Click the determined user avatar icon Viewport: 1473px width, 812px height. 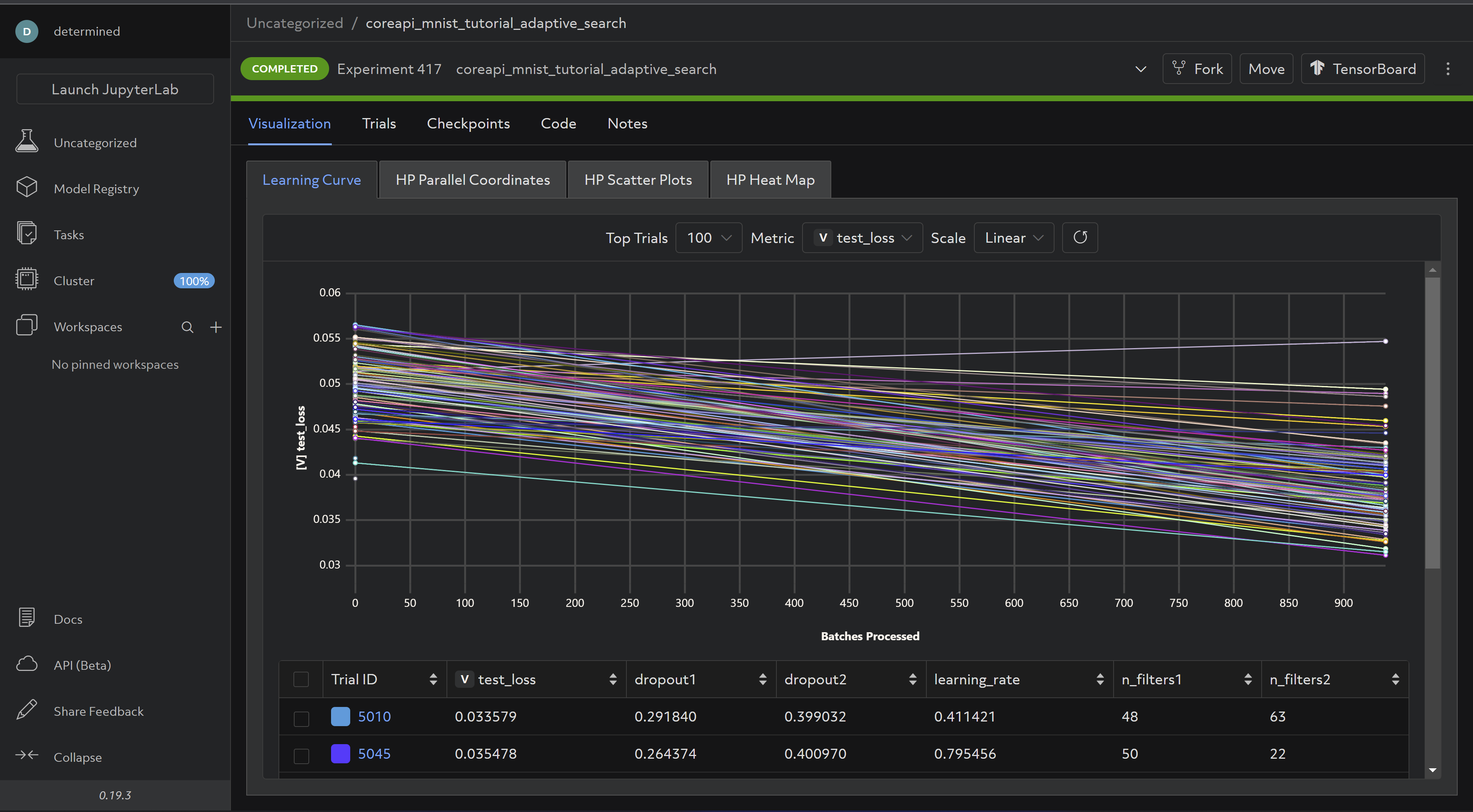click(27, 31)
